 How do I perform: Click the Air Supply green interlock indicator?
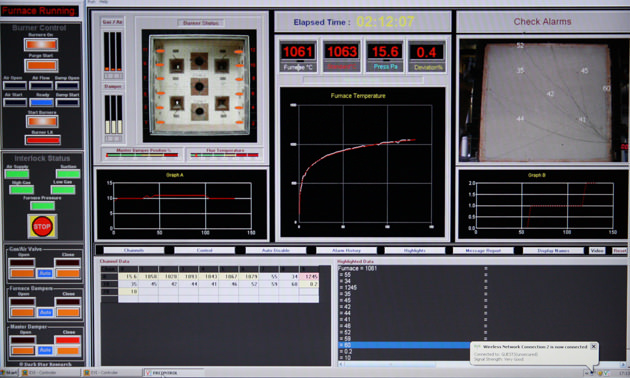click(x=17, y=174)
